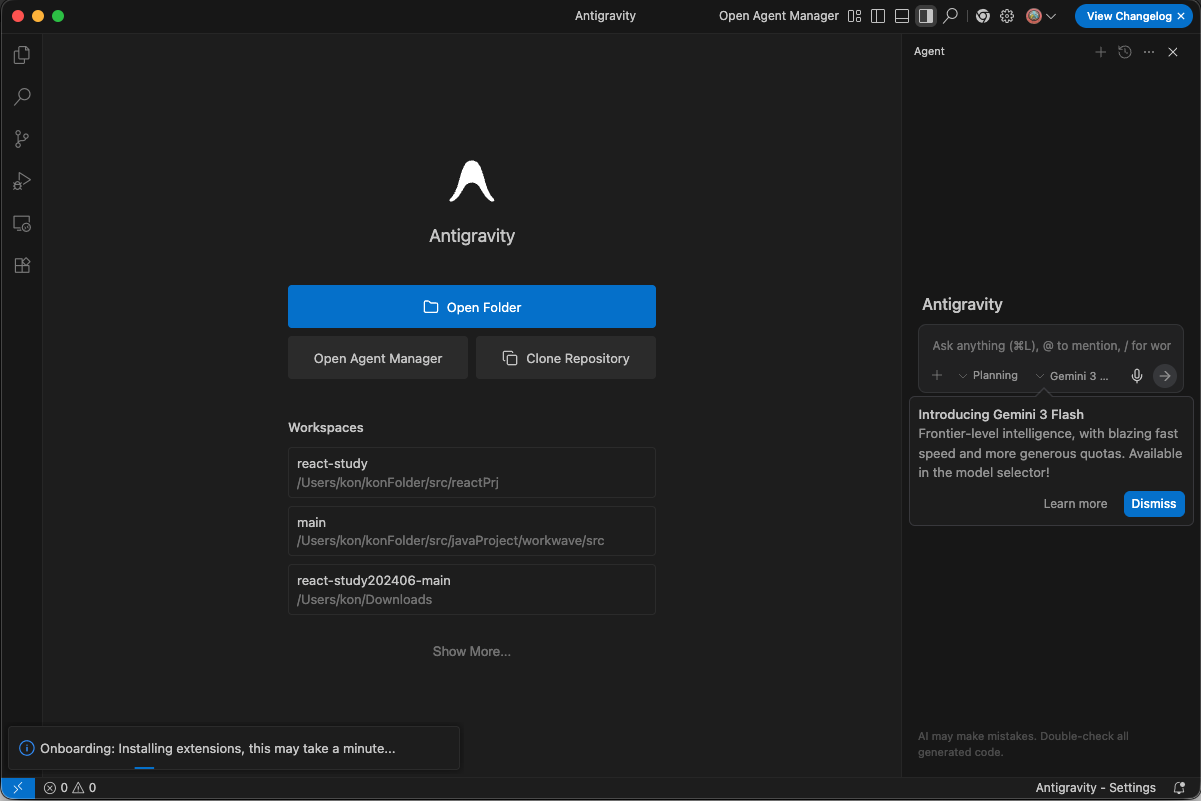Open the Search view in activity bar
The height and width of the screenshot is (801, 1201).
(x=21, y=97)
